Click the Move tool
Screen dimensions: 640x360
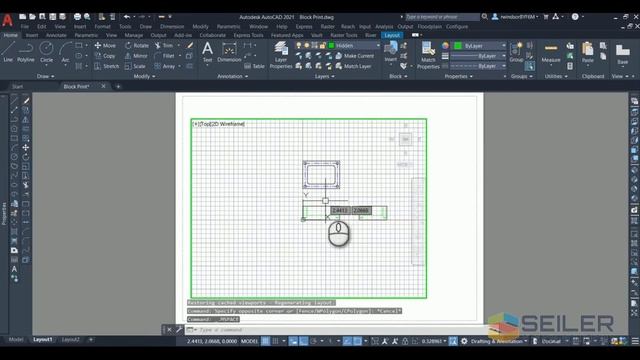click(x=105, y=46)
